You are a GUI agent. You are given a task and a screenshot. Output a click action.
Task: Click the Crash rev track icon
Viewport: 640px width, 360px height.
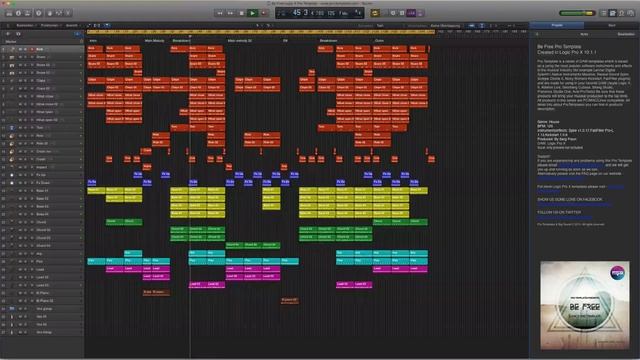(x=11, y=151)
